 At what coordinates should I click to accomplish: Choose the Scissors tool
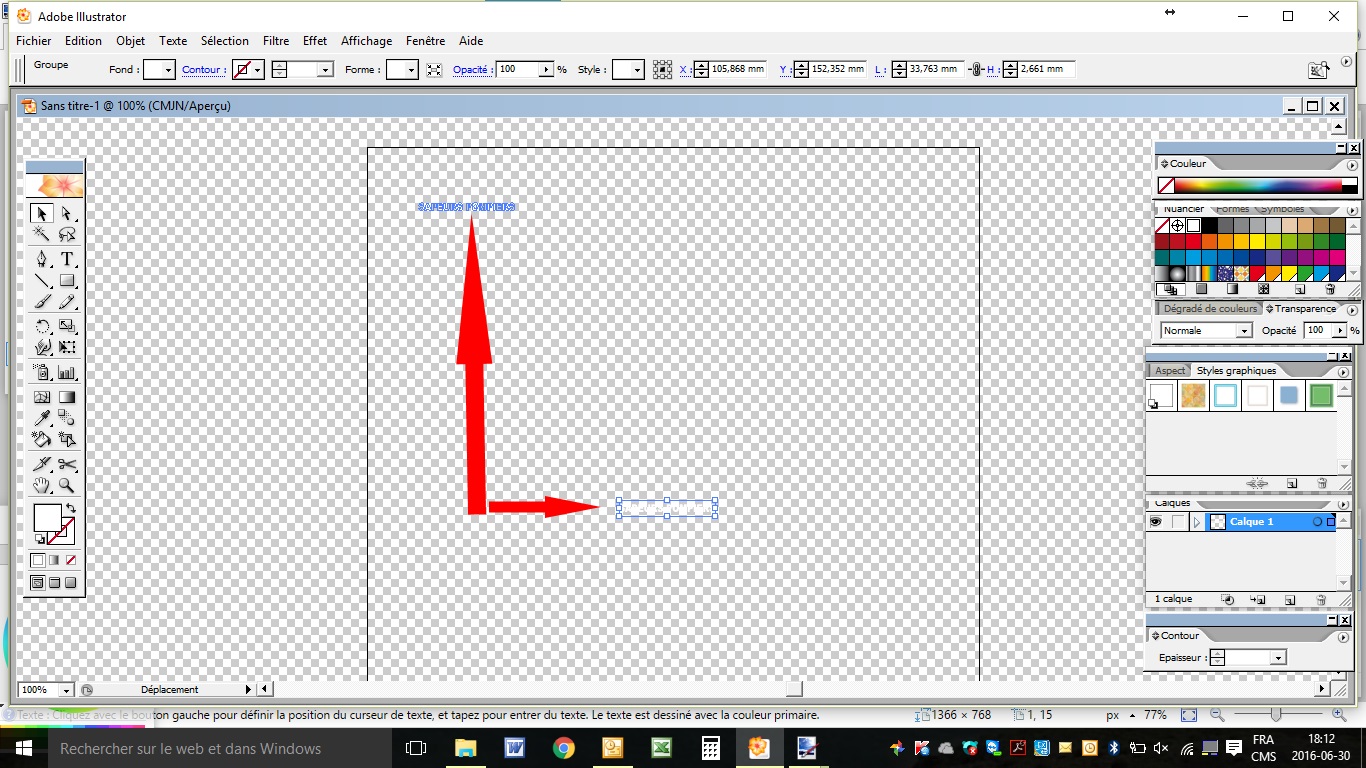click(67, 464)
